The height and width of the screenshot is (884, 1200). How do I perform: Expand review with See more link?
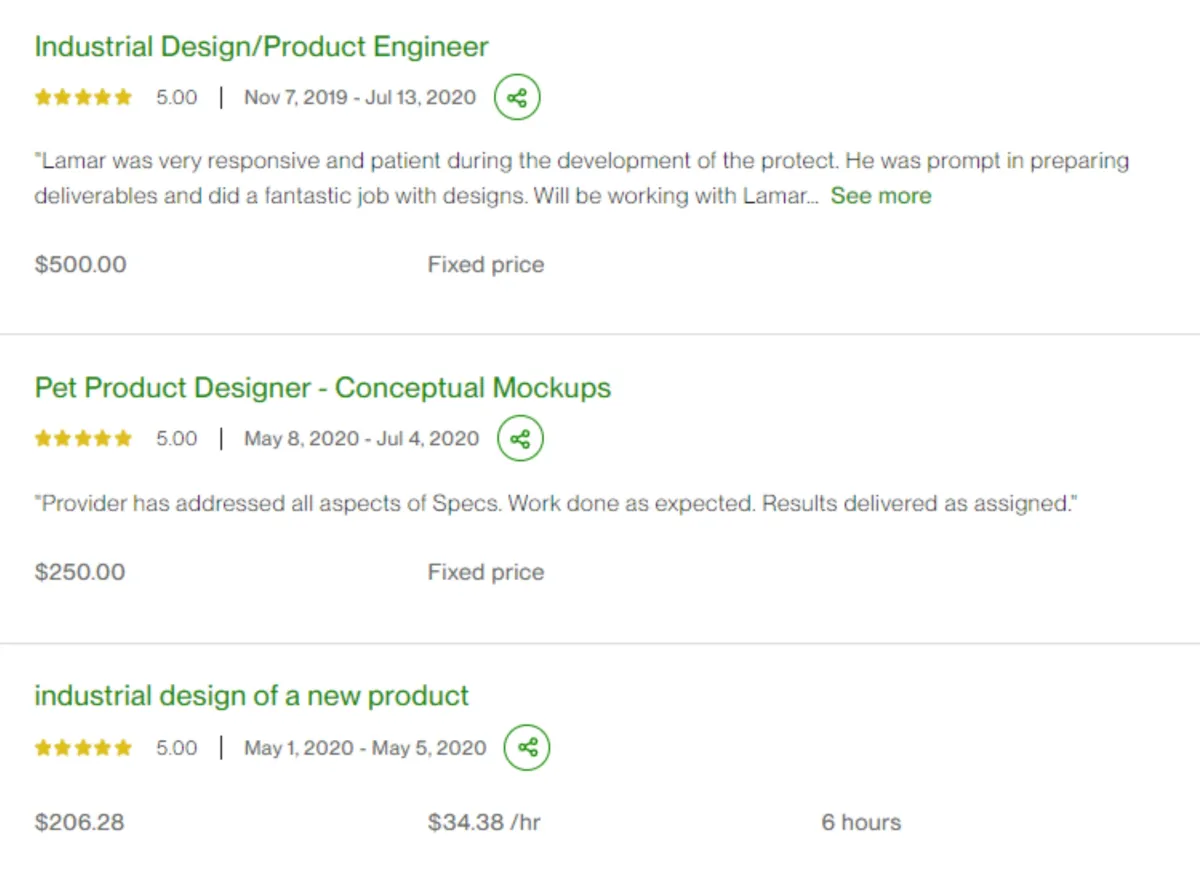tap(881, 196)
